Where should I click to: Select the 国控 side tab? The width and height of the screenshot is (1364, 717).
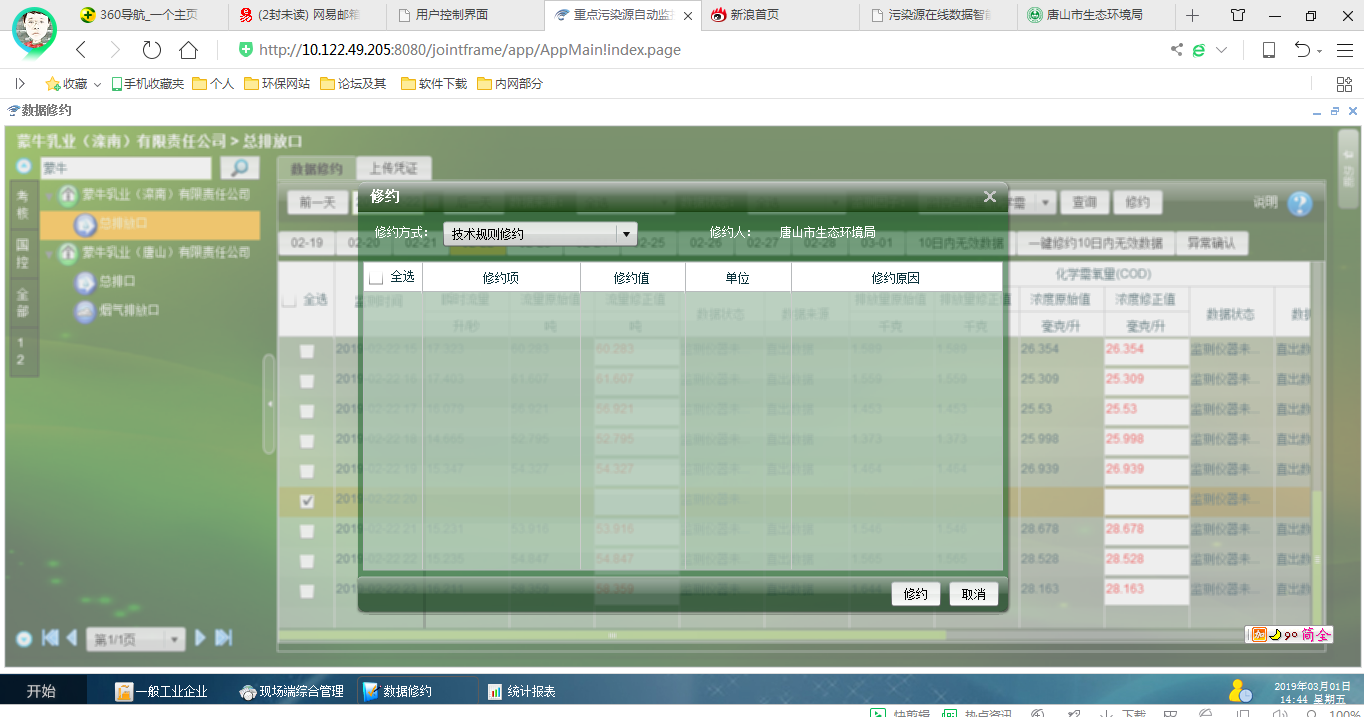[22, 253]
